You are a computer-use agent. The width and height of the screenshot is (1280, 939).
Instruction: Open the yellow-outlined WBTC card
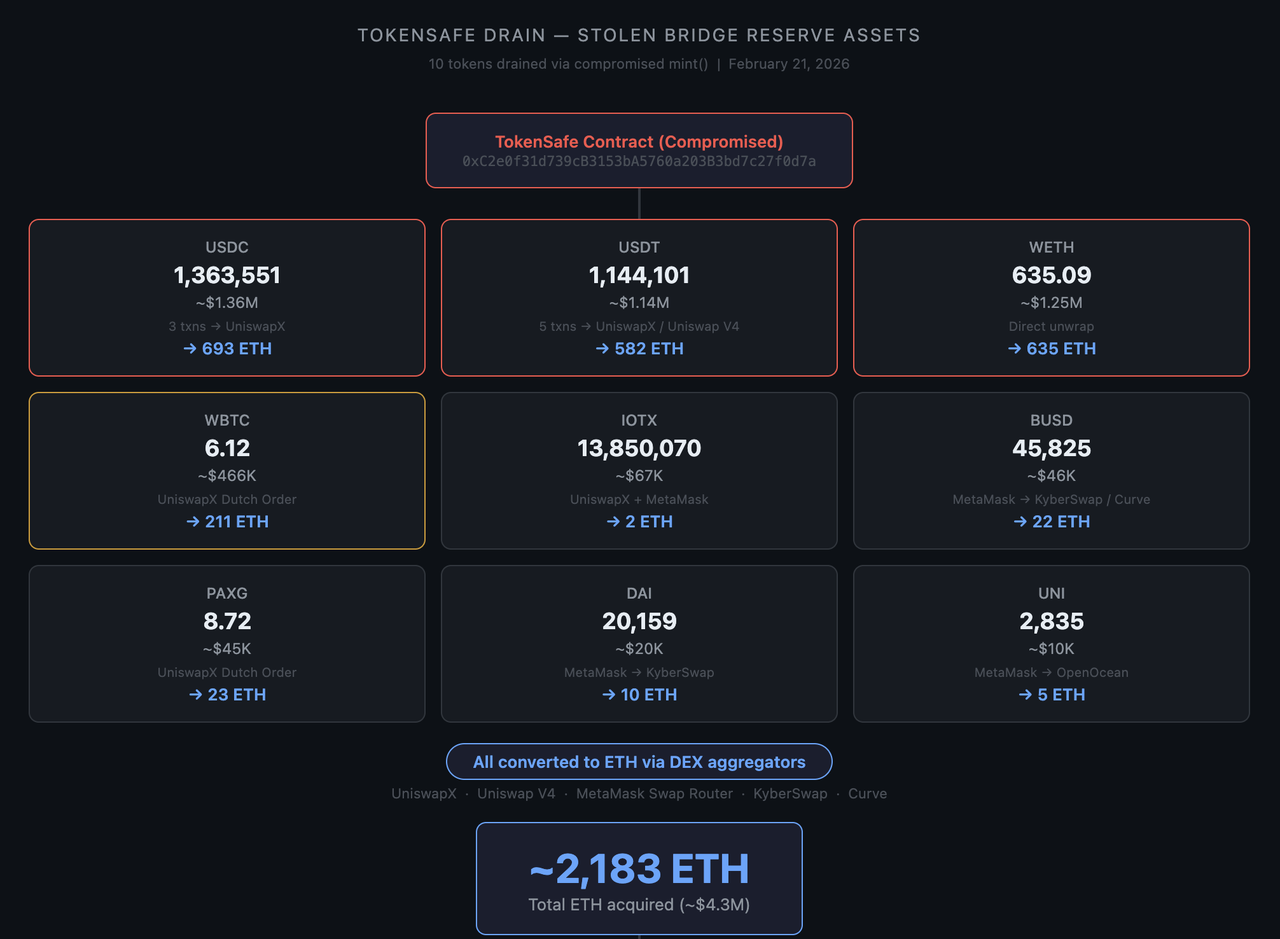(x=227, y=470)
